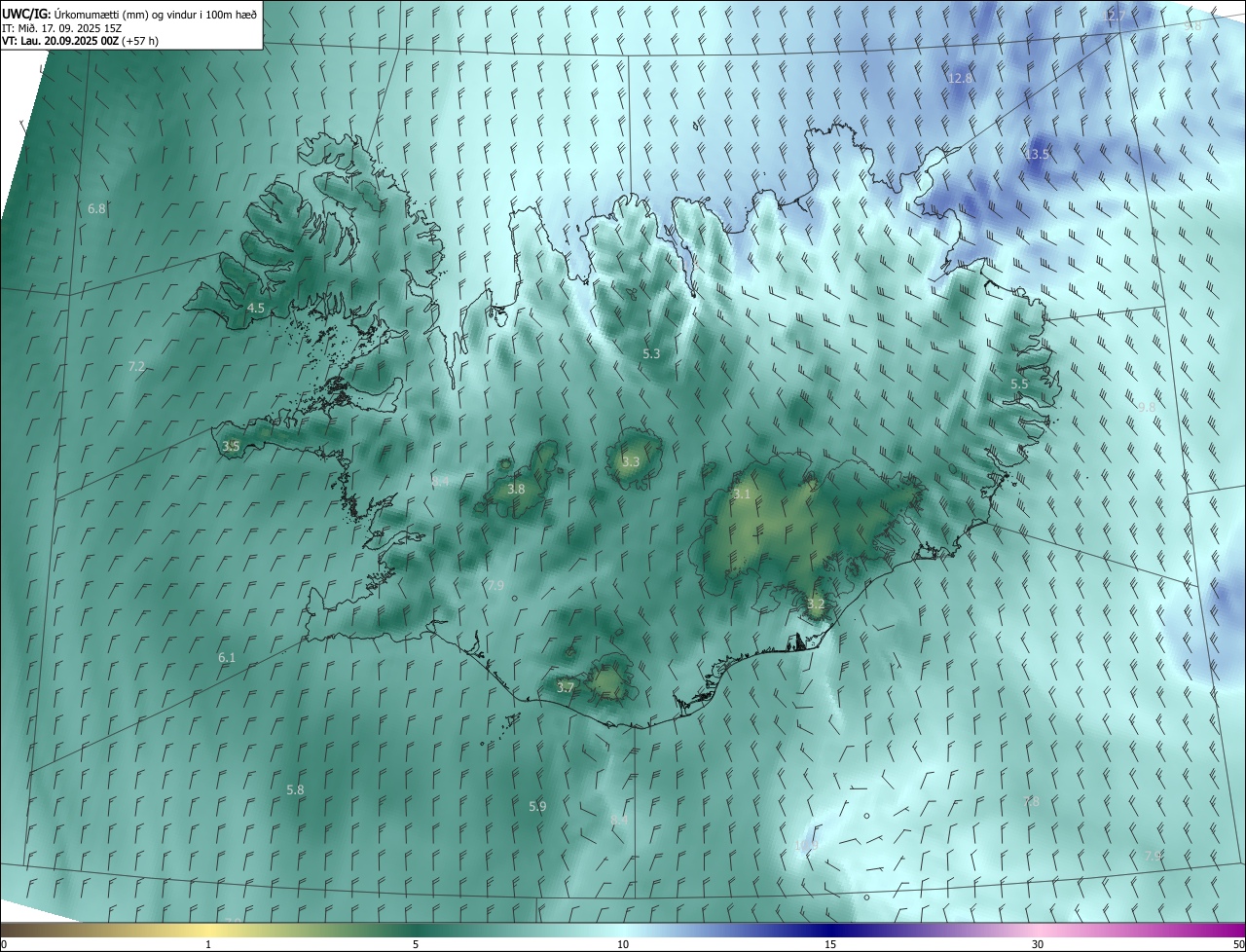The height and width of the screenshot is (952, 1246).
Task: Click the 3.1 value on the large glacier
Action: point(742,494)
